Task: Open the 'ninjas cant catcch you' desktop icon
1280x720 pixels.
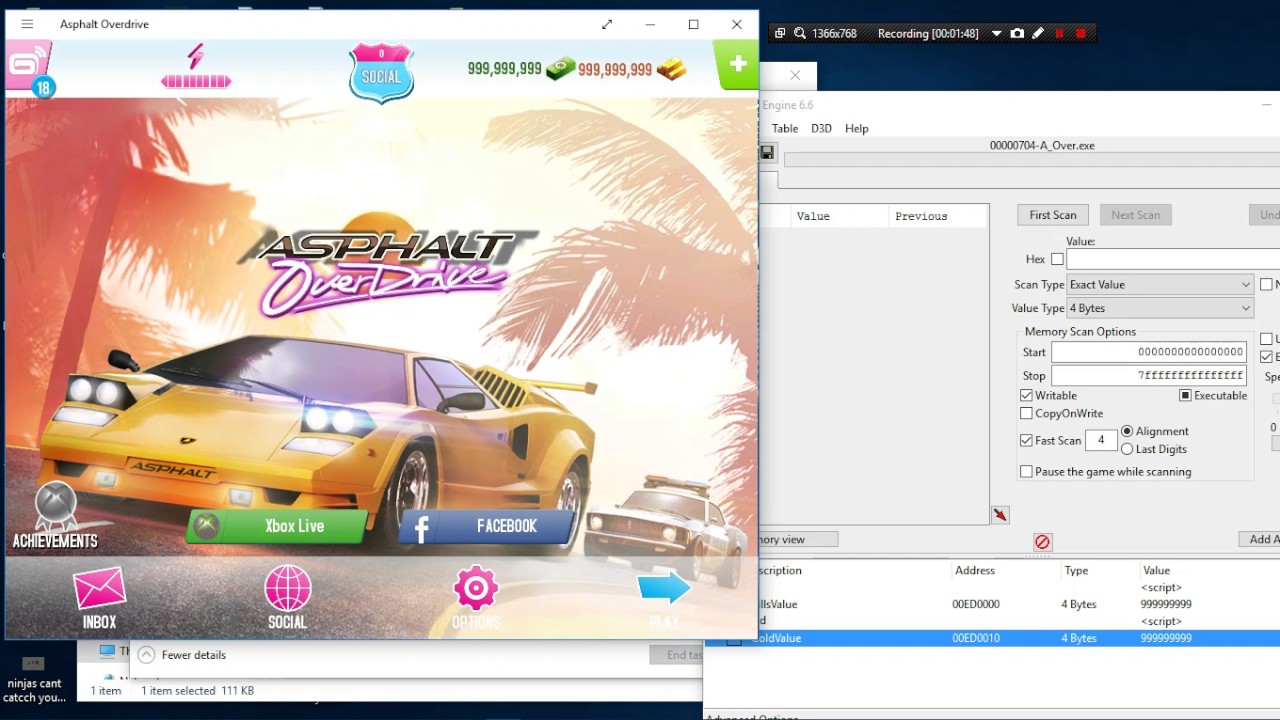Action: point(33,681)
